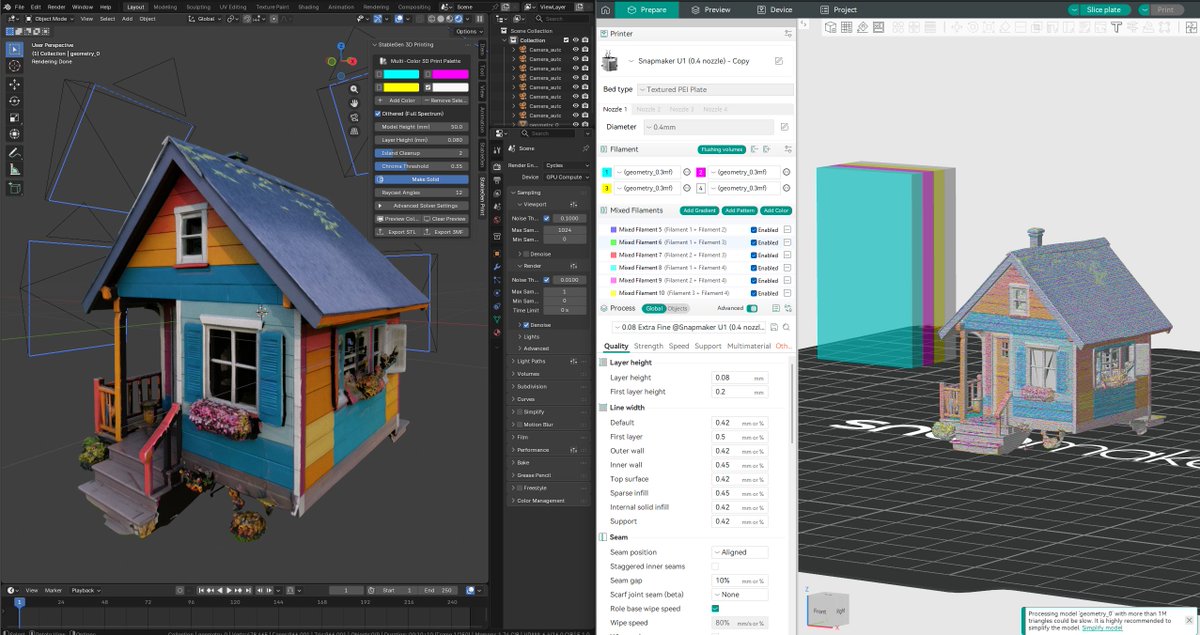The image size is (1200, 635).
Task: Click the Layer height input field
Action: 740,378
